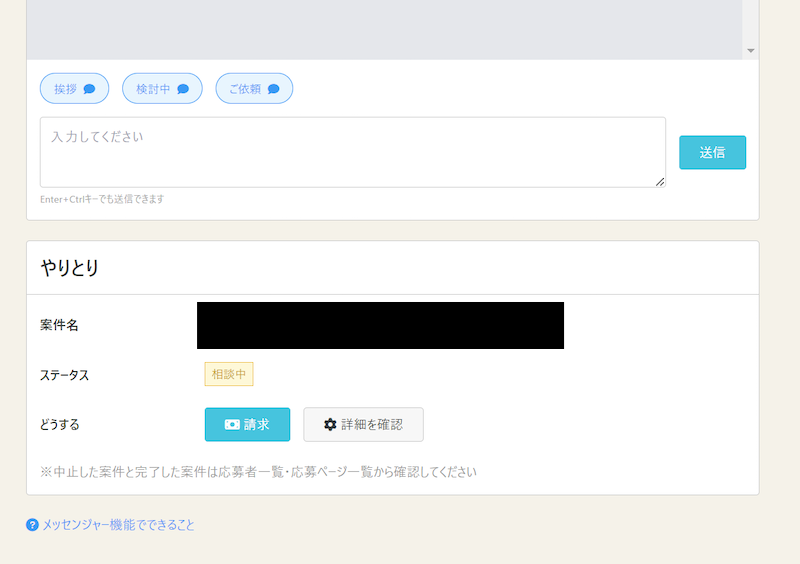Viewport: 800px width, 564px height.
Task: Click the blacked-out 案件名 value
Action: (x=380, y=325)
